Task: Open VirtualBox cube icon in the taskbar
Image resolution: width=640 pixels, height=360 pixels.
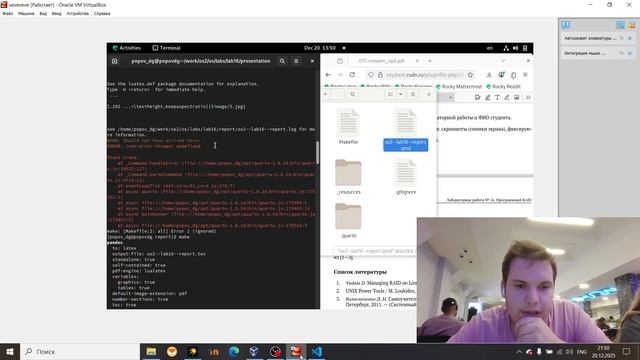Action: [x=254, y=351]
